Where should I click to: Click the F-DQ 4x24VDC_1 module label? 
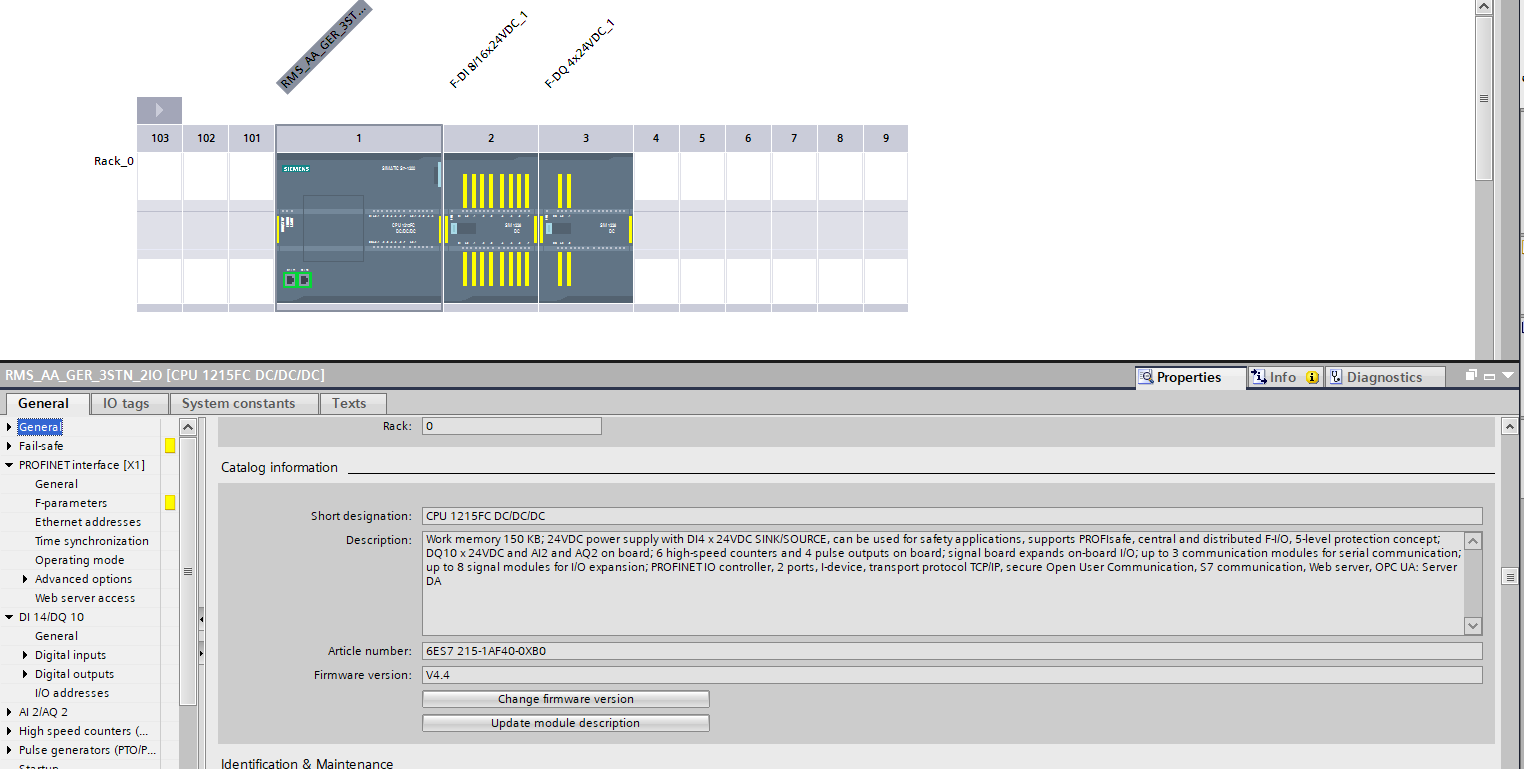[x=579, y=53]
